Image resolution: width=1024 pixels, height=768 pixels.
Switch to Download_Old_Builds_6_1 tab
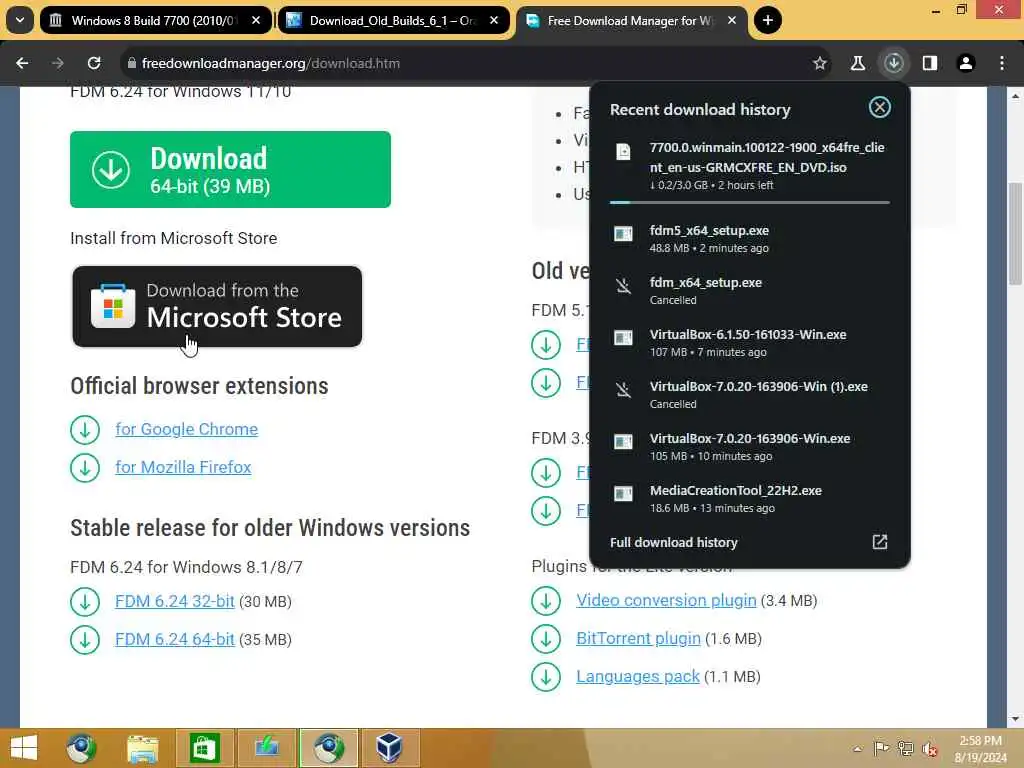tap(394, 20)
